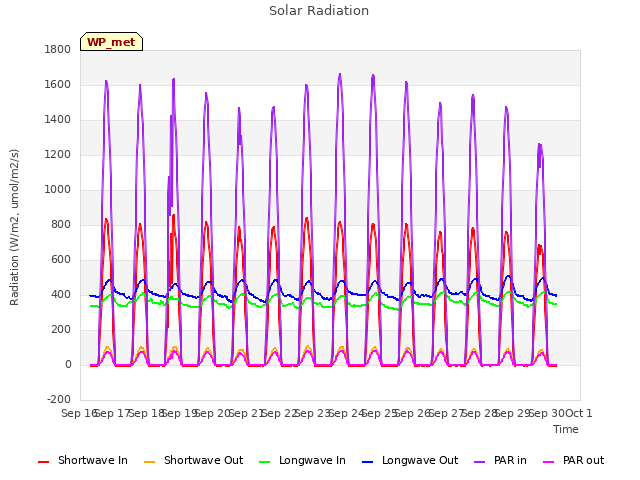Click the WP_met annotation label
640x480 pixels.
(111, 42)
